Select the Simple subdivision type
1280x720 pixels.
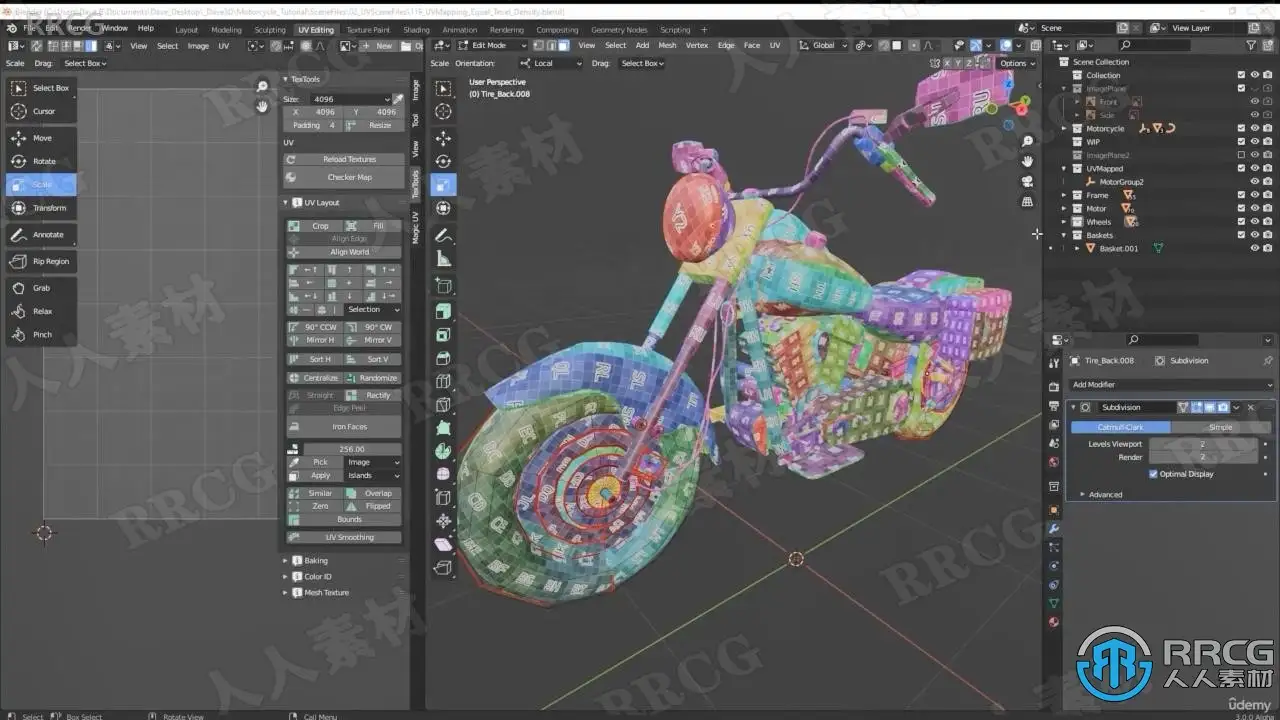[1221, 427]
